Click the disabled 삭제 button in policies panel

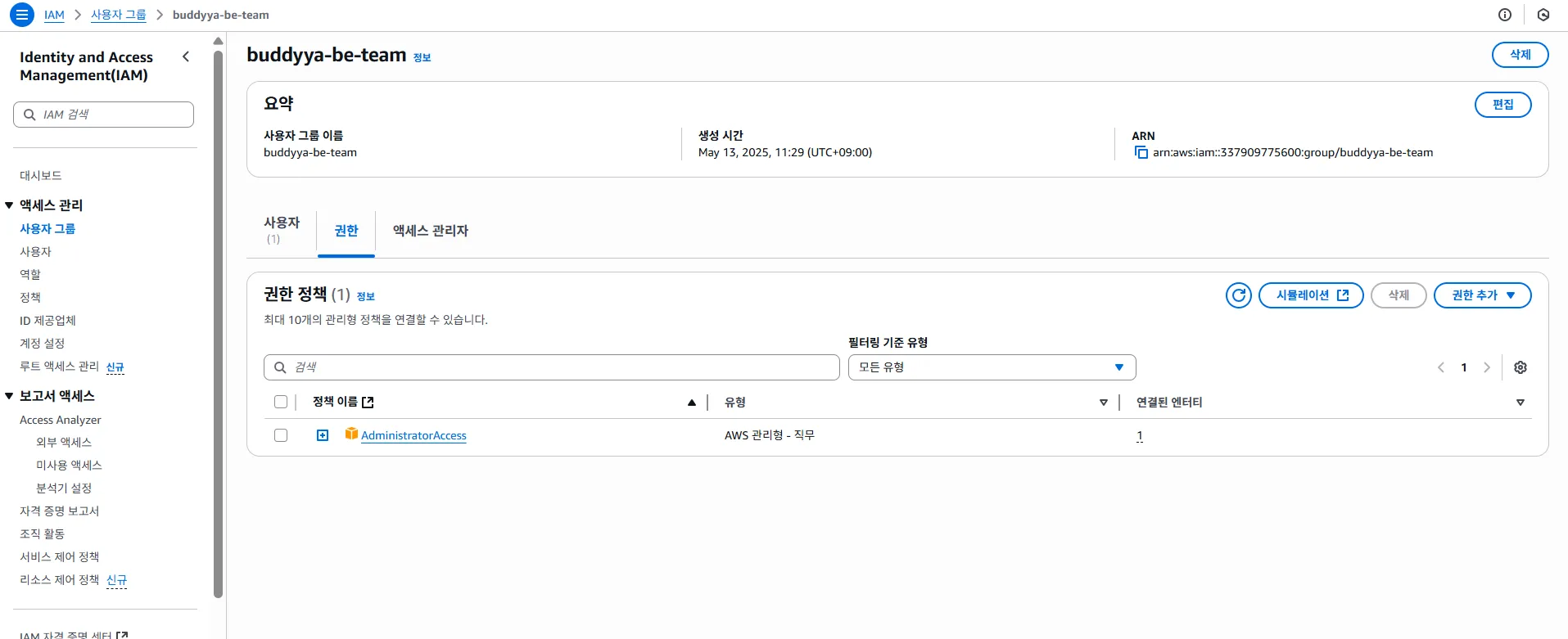1399,295
